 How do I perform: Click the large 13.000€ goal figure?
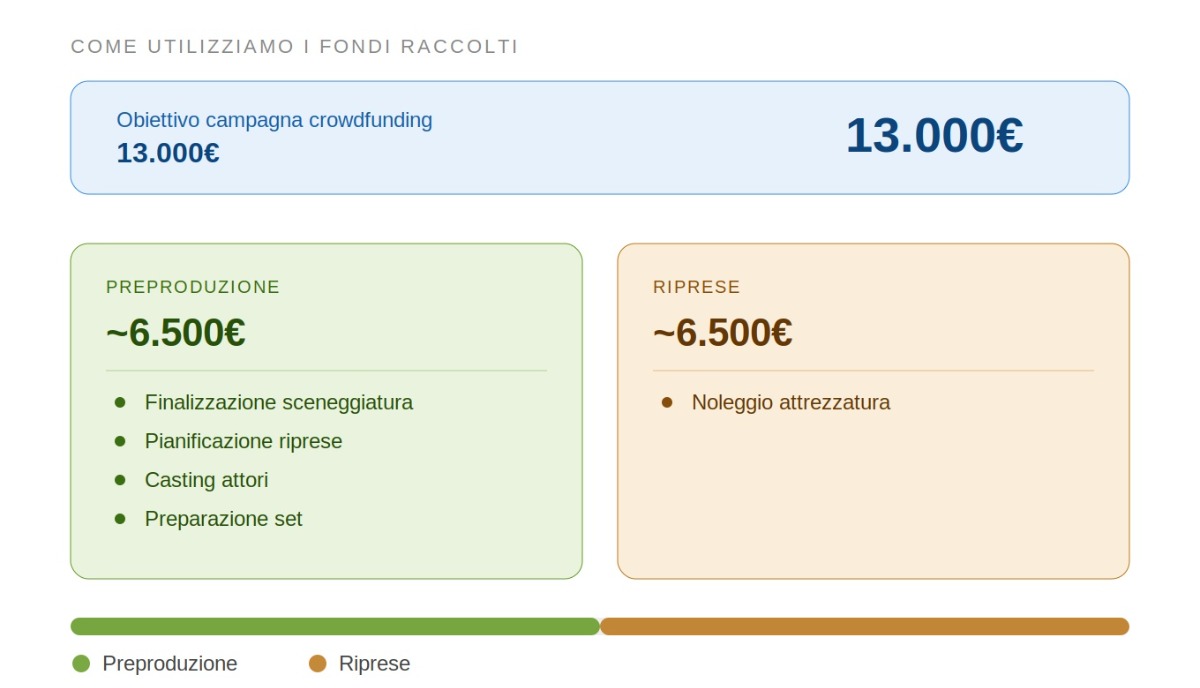934,136
